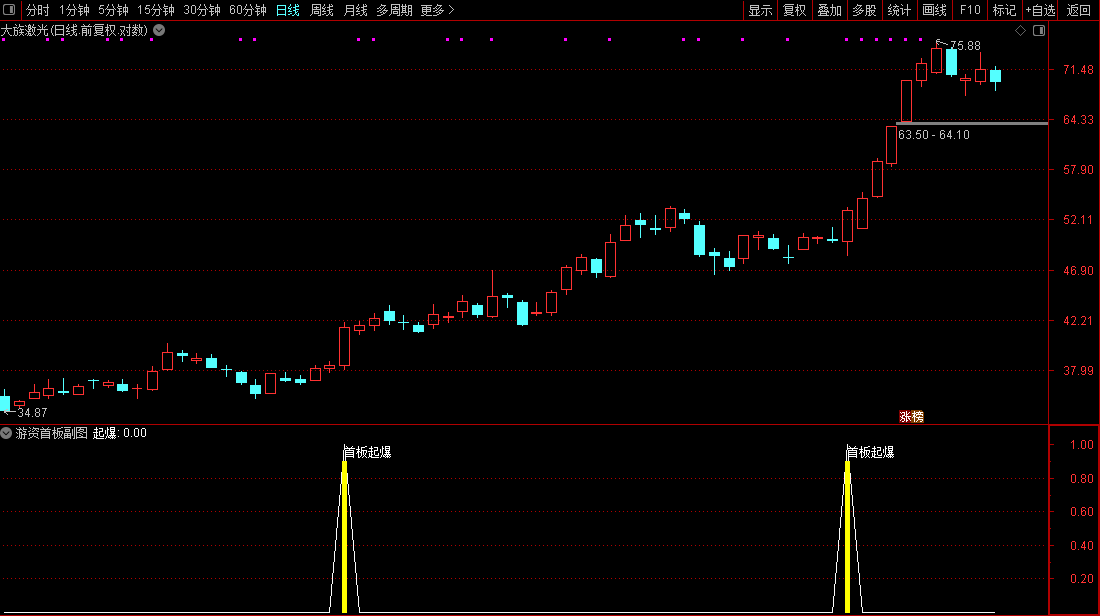Viewport: 1100px width, 616px height.
Task: Expand dropdown next to 大族激光 title
Action: click(159, 30)
